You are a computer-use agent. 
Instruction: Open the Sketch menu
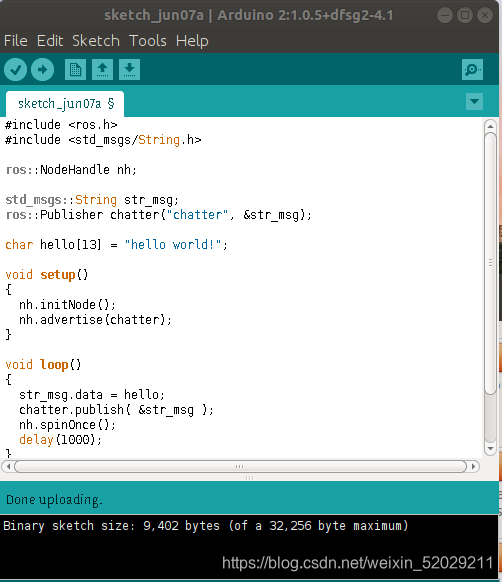96,41
